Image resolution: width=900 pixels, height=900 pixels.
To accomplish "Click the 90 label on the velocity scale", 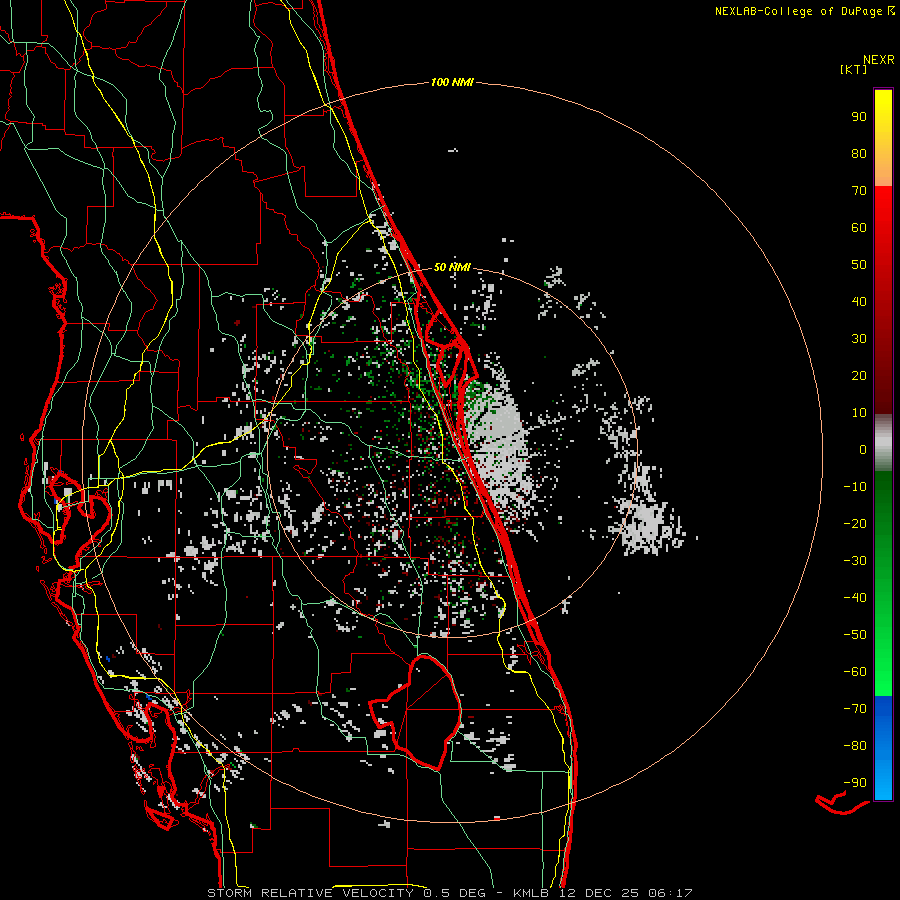I will coord(858,117).
